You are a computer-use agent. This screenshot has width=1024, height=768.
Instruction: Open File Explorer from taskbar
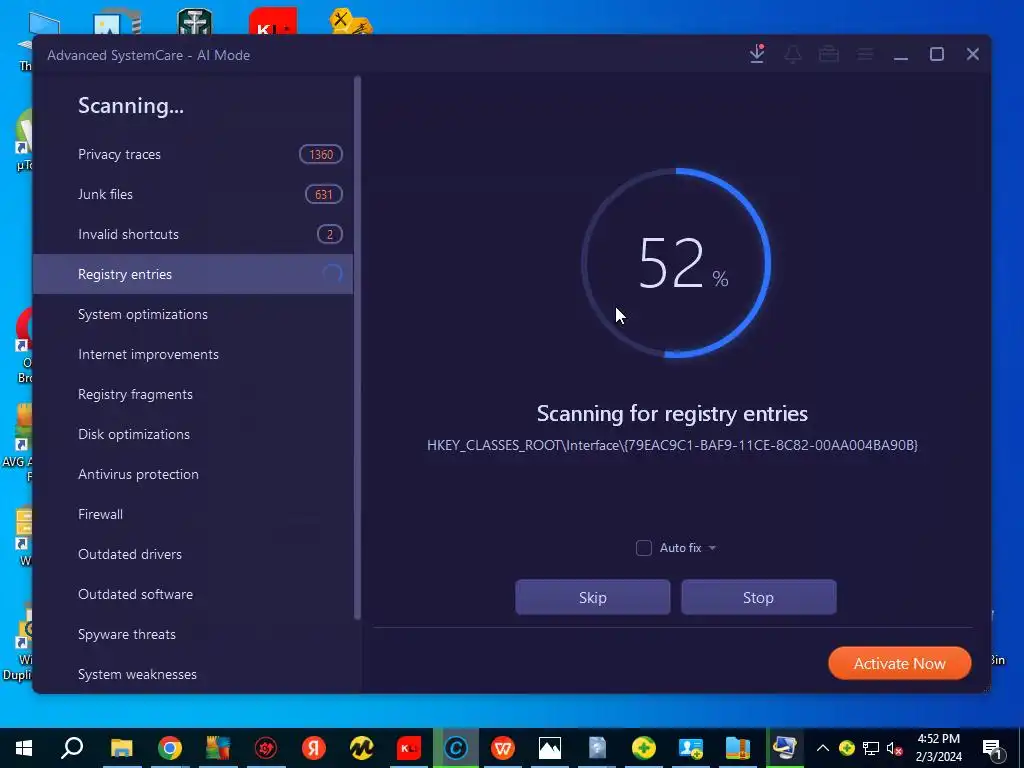121,748
